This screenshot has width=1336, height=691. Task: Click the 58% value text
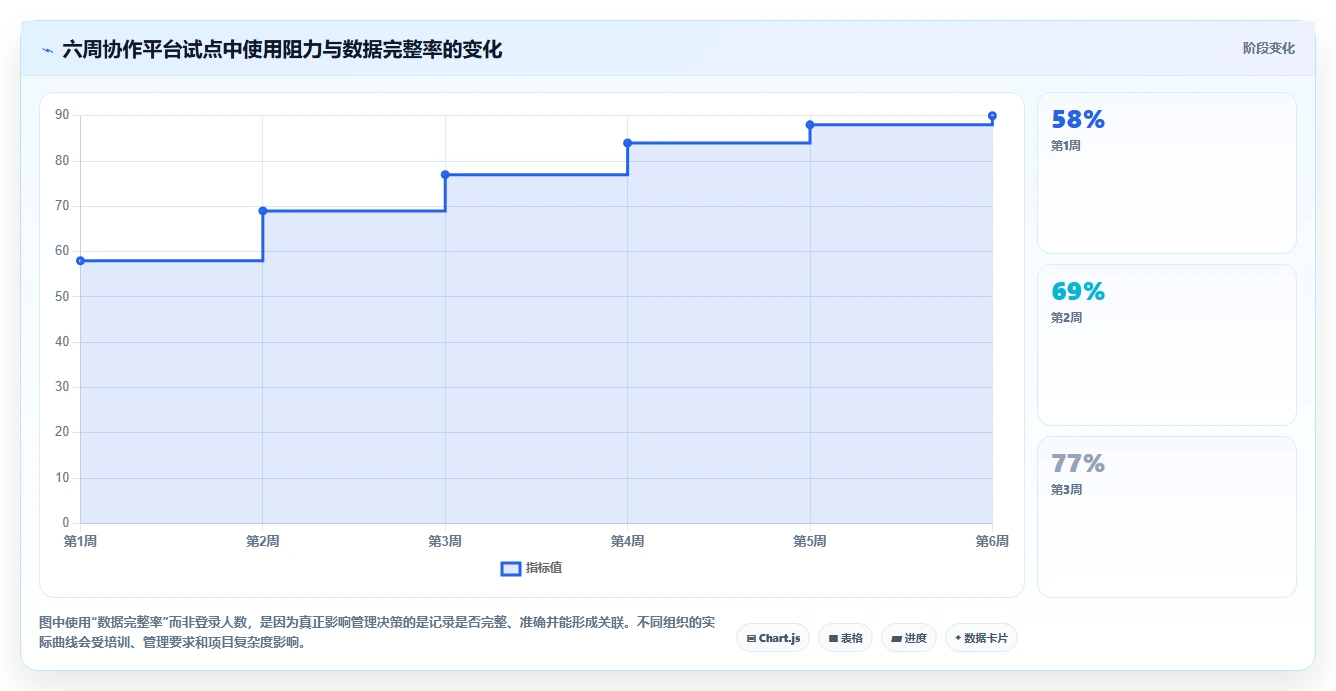click(x=1078, y=120)
